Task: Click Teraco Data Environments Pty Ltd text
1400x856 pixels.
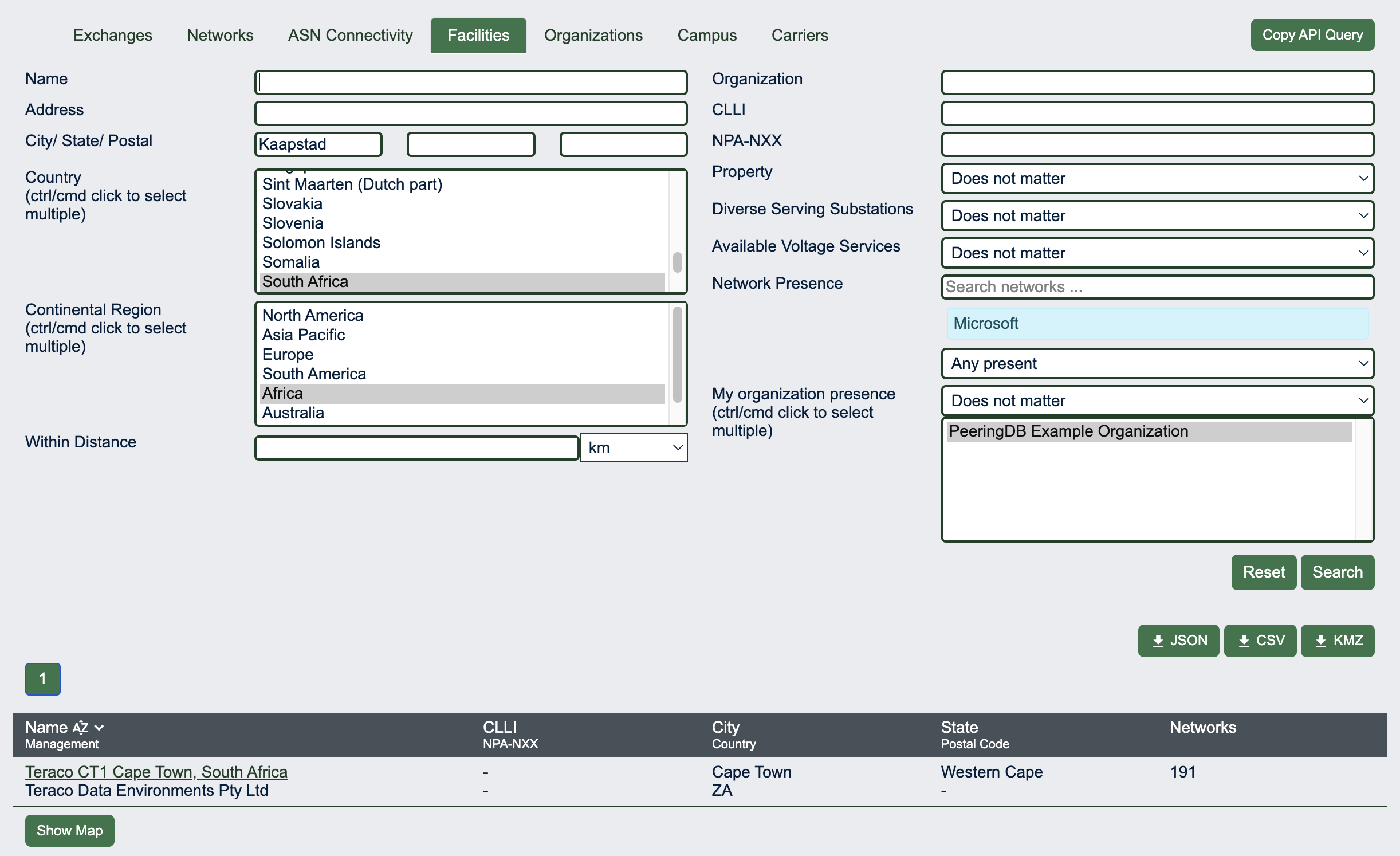Action: 147,791
